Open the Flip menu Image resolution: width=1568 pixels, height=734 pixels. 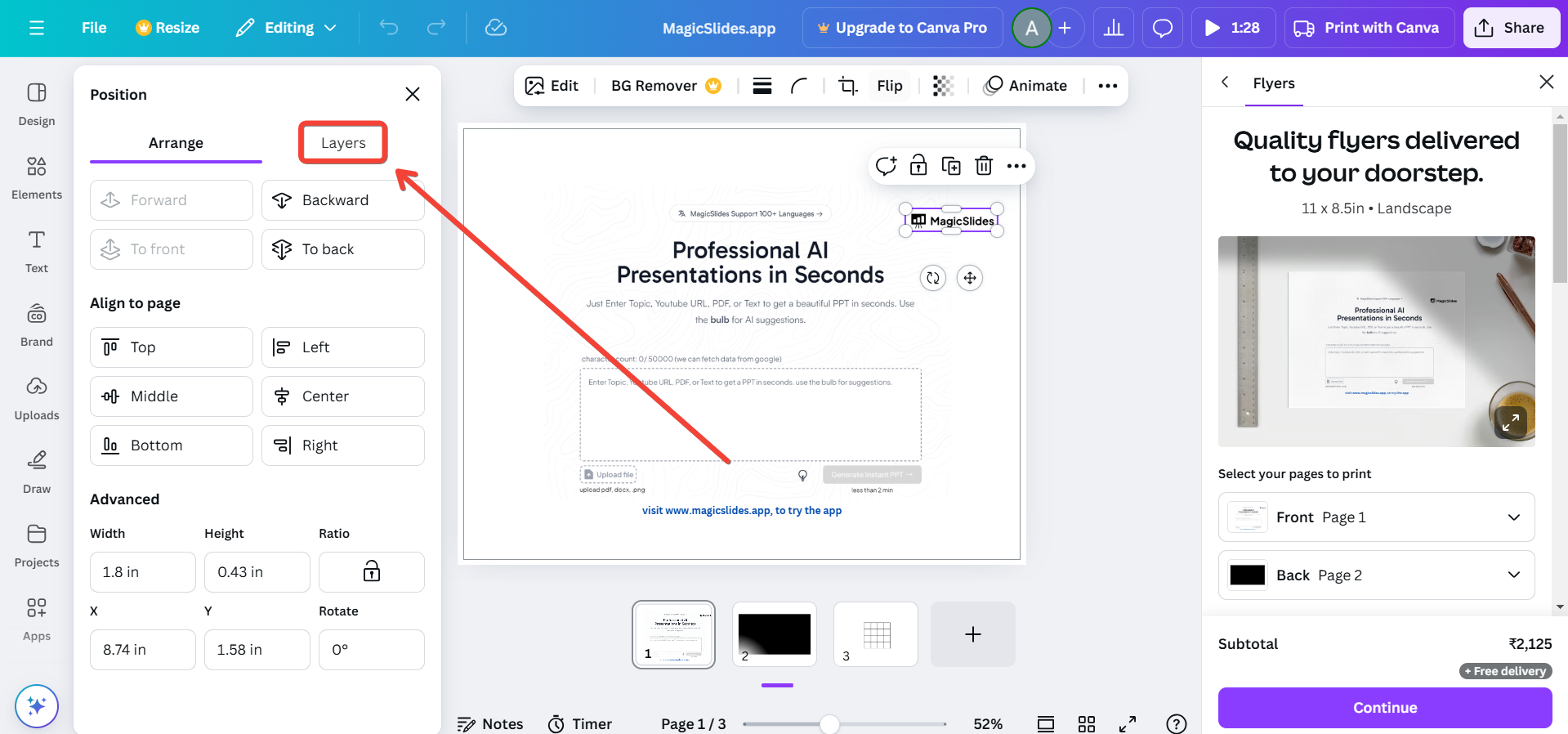(890, 86)
